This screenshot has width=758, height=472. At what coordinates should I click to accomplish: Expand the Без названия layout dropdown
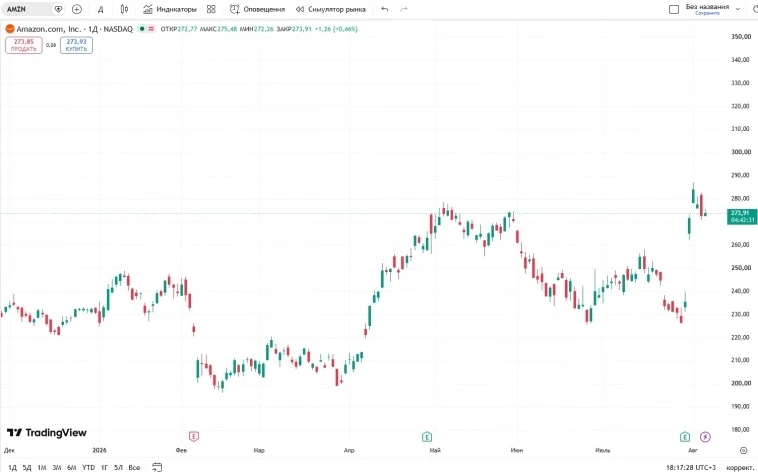click(x=738, y=9)
